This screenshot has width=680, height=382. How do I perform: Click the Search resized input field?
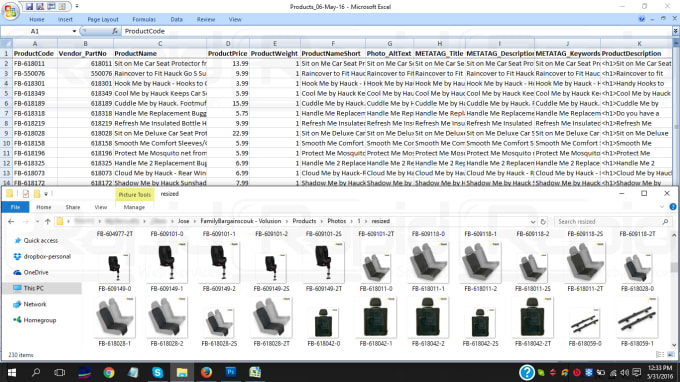[612, 222]
